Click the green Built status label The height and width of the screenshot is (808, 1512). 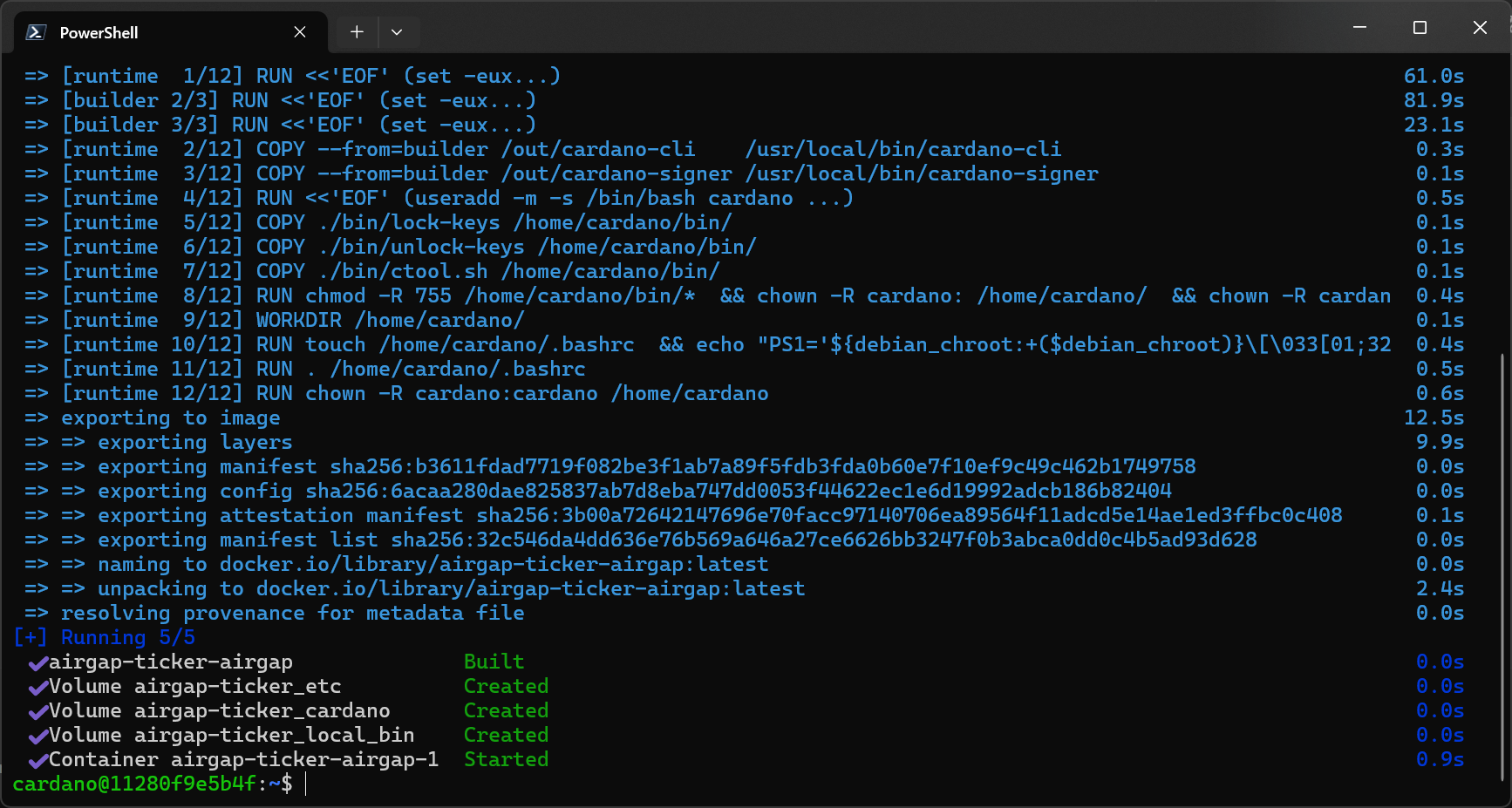point(494,662)
